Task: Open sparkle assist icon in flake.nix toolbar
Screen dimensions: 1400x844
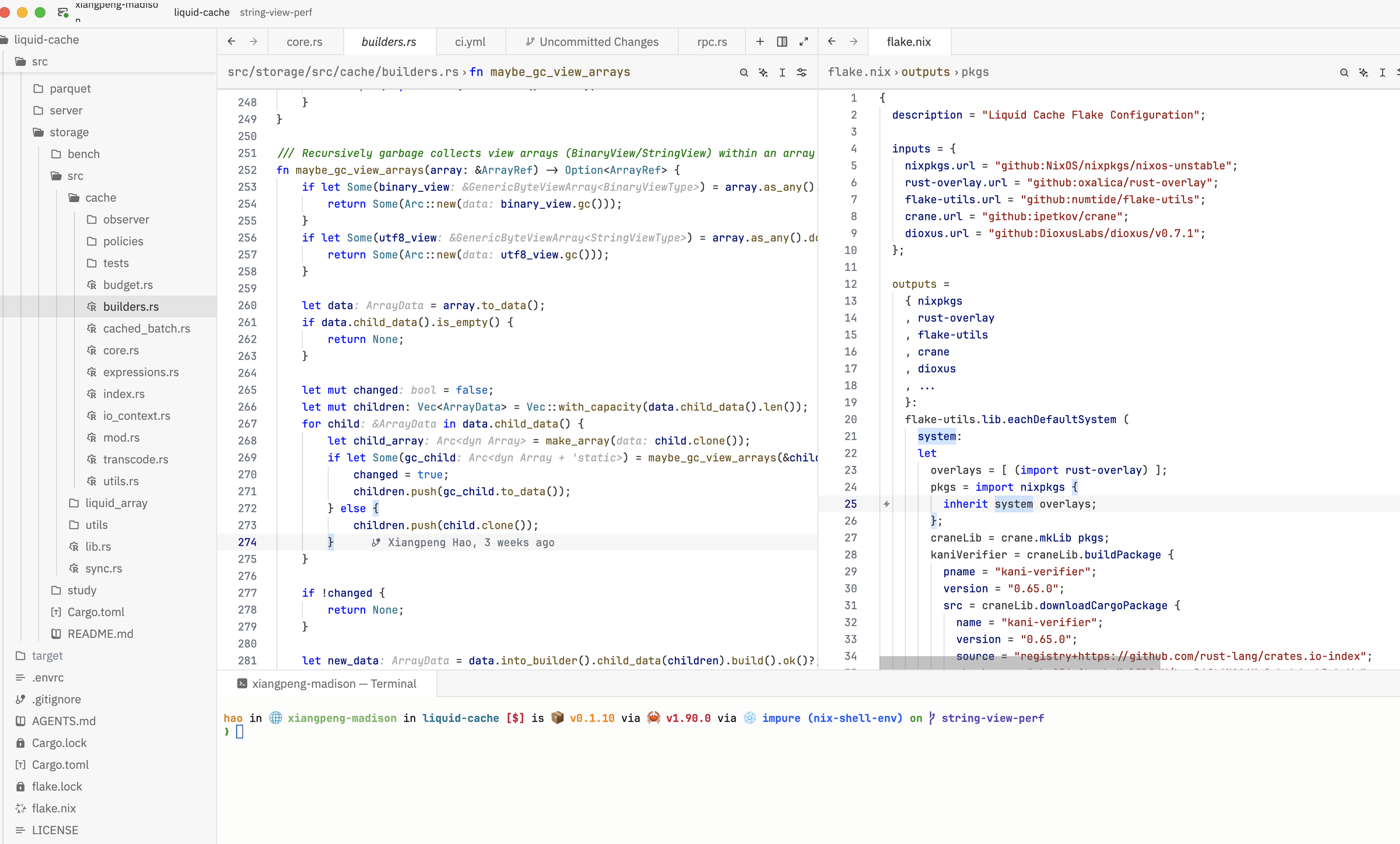Action: [x=1363, y=72]
